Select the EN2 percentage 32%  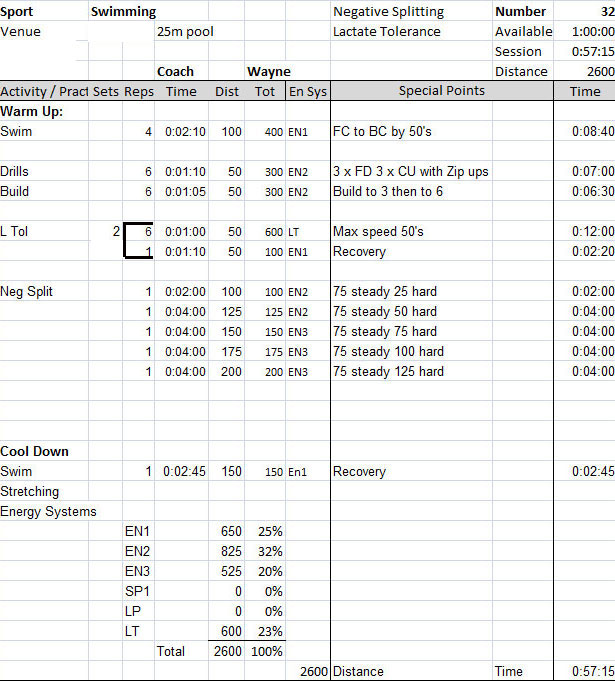click(x=270, y=551)
